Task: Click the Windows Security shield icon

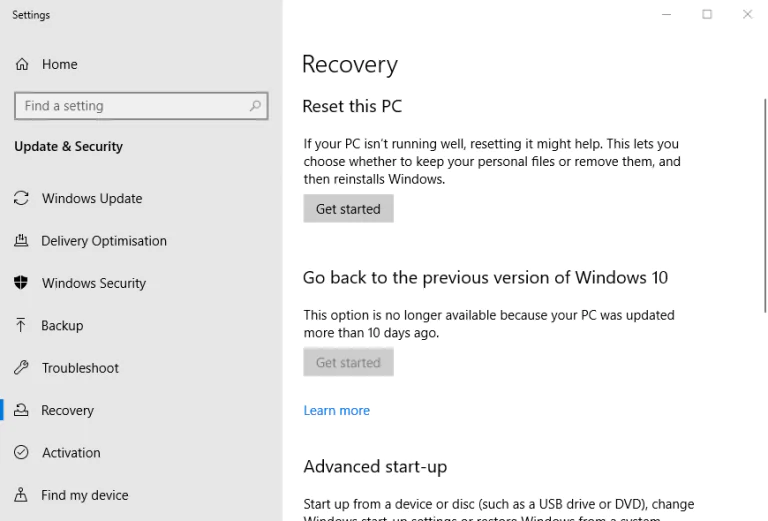Action: pos(21,283)
